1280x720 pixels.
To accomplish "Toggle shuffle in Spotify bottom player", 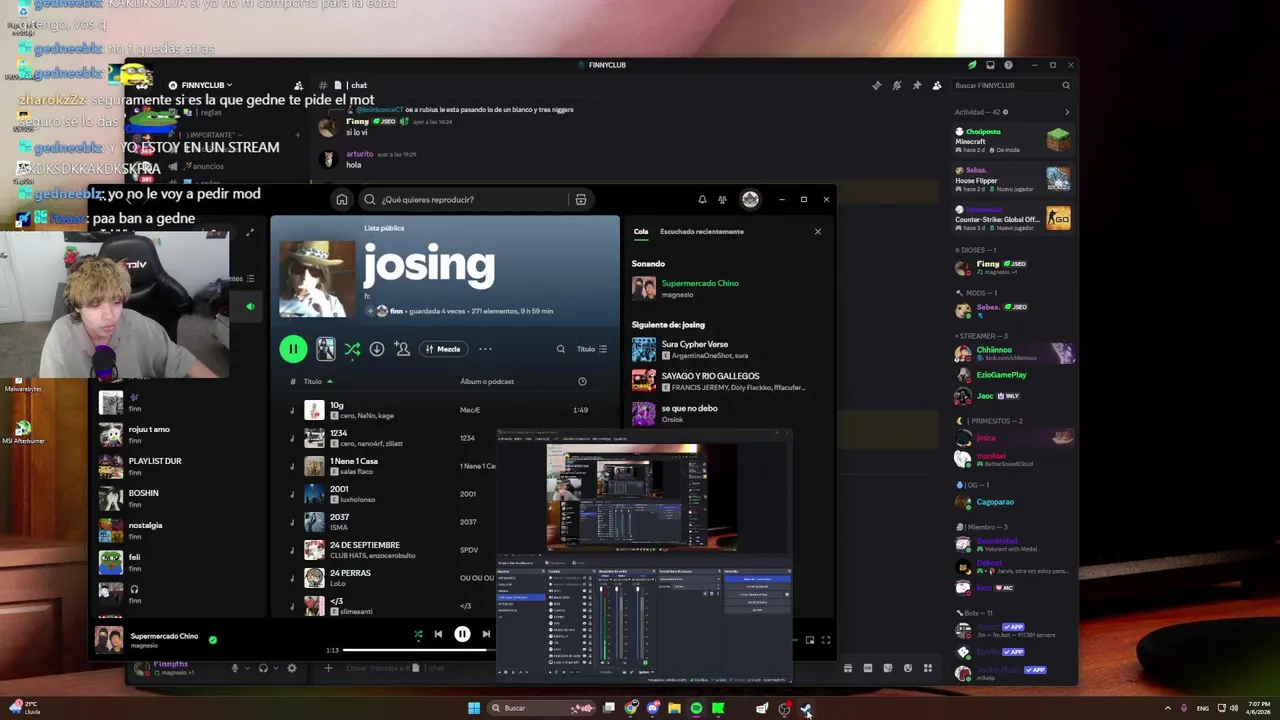I will click(418, 634).
